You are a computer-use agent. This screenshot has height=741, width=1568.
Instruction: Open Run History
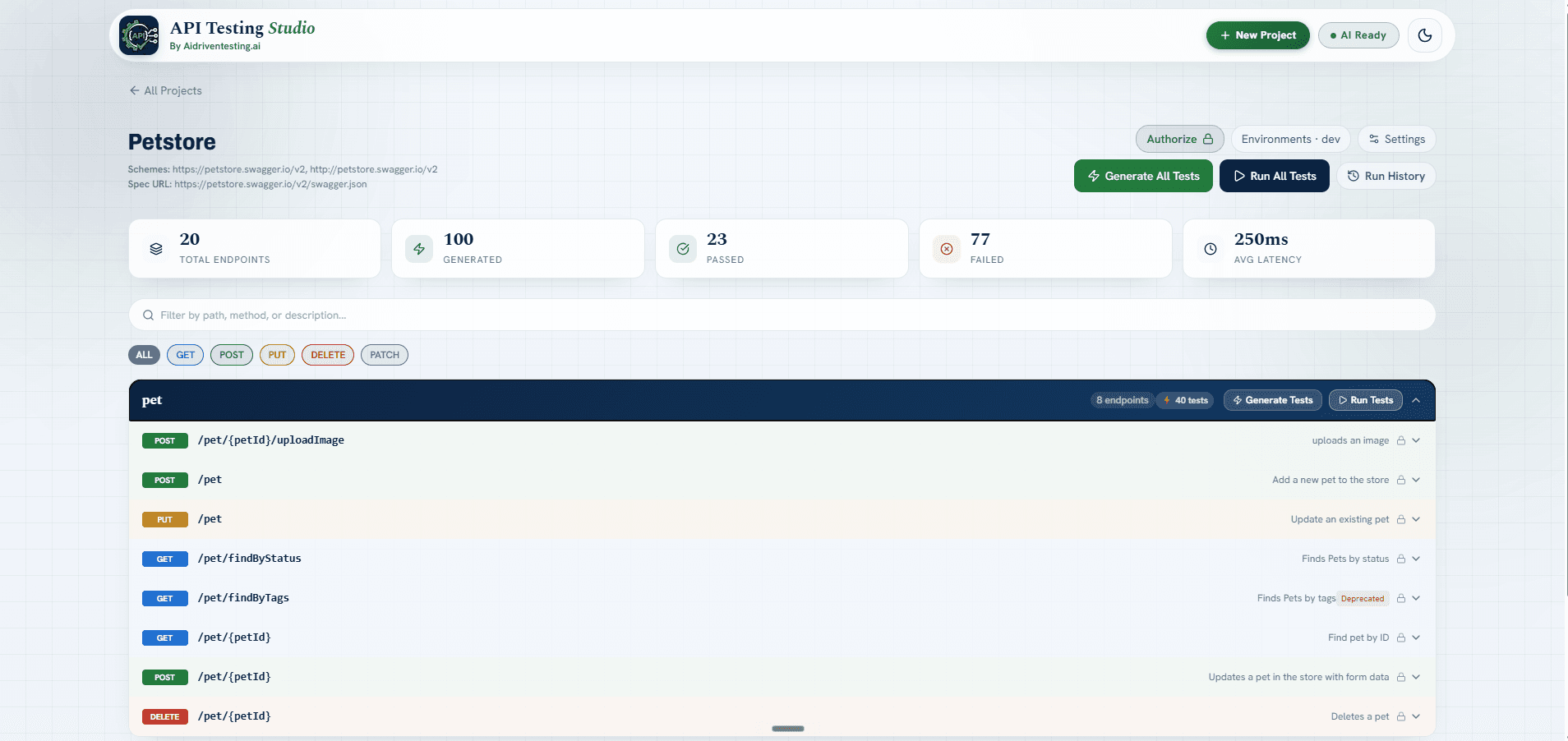tap(1386, 176)
